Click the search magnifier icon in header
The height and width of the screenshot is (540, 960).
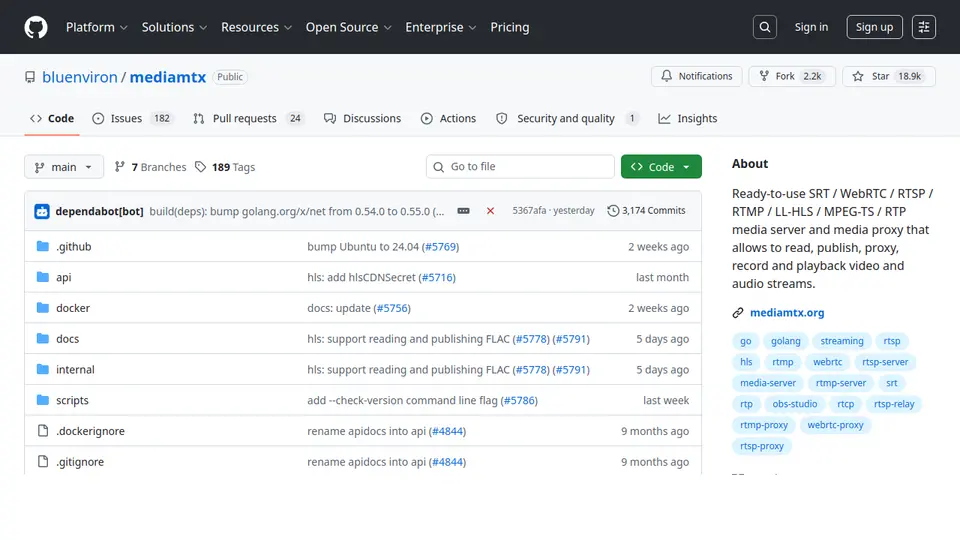(x=765, y=27)
